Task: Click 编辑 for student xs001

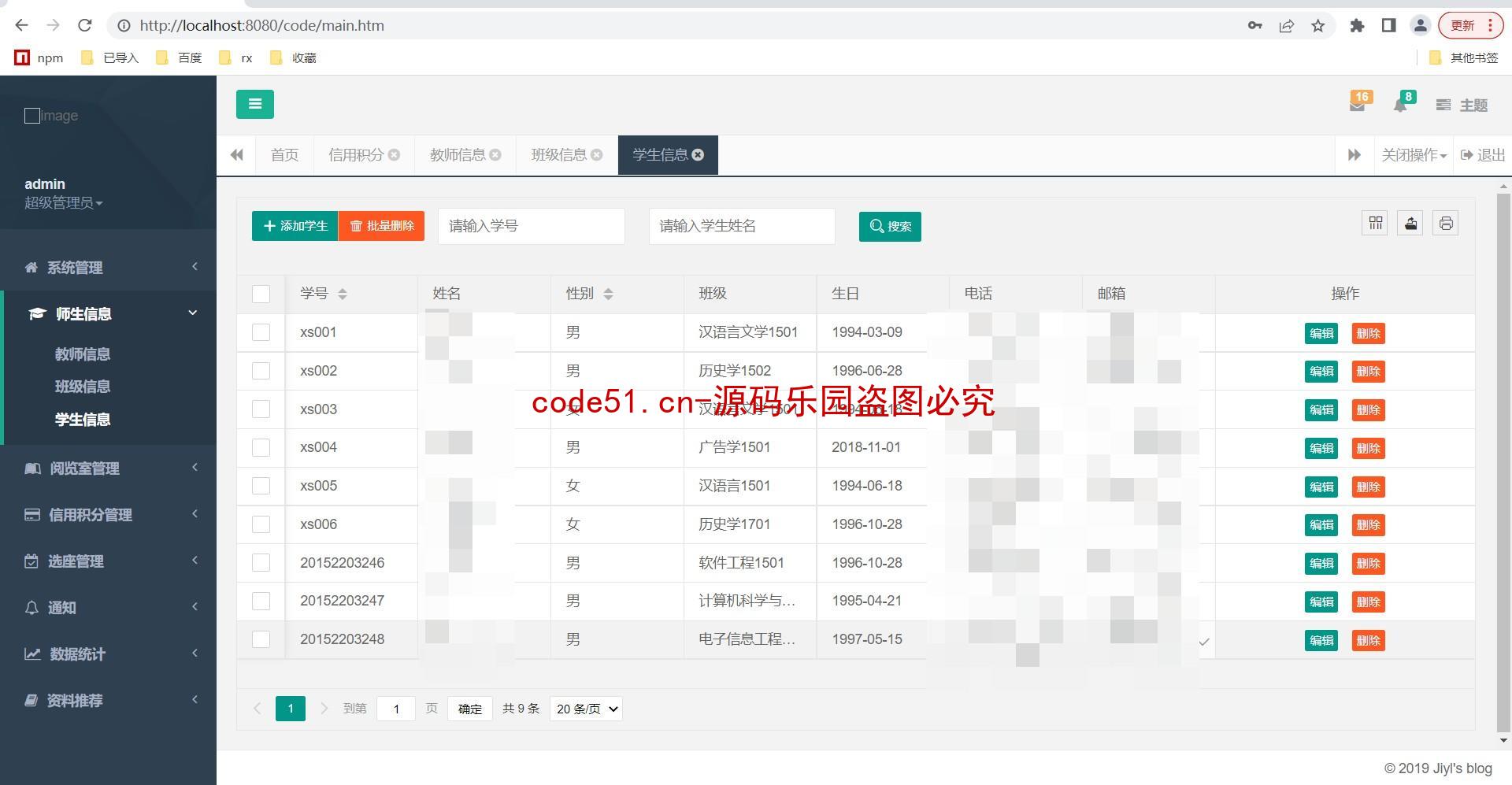Action: [1321, 333]
